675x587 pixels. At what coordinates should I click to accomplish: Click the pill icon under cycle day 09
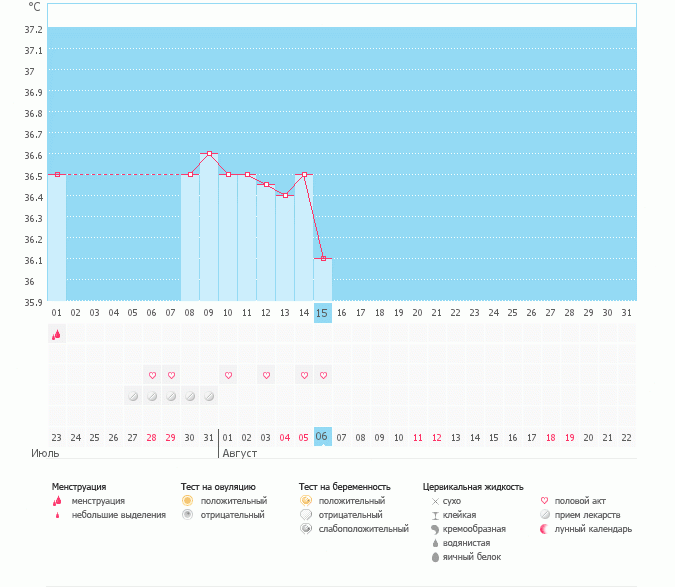click(x=209, y=396)
